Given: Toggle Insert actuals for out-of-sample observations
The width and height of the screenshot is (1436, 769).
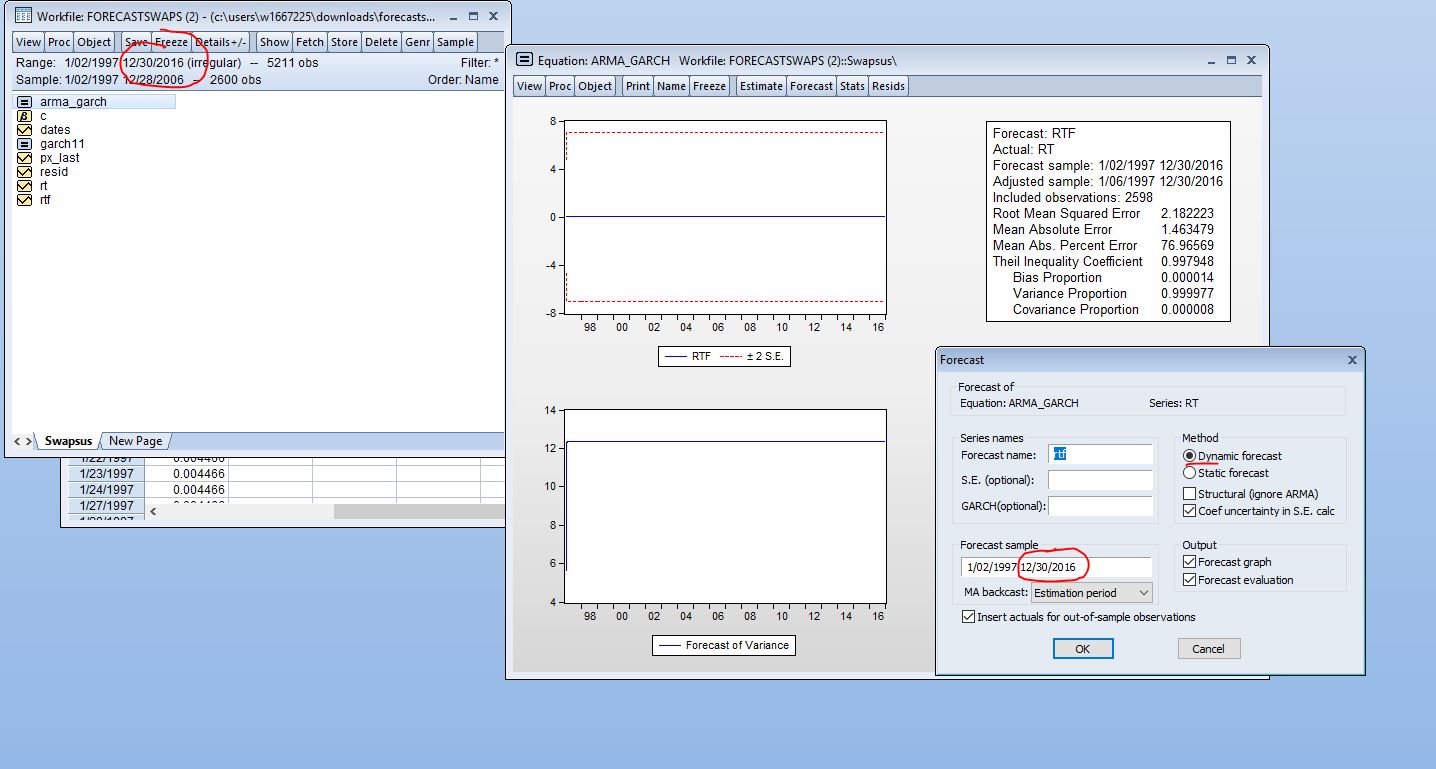Looking at the screenshot, I should pyautogui.click(x=967, y=617).
